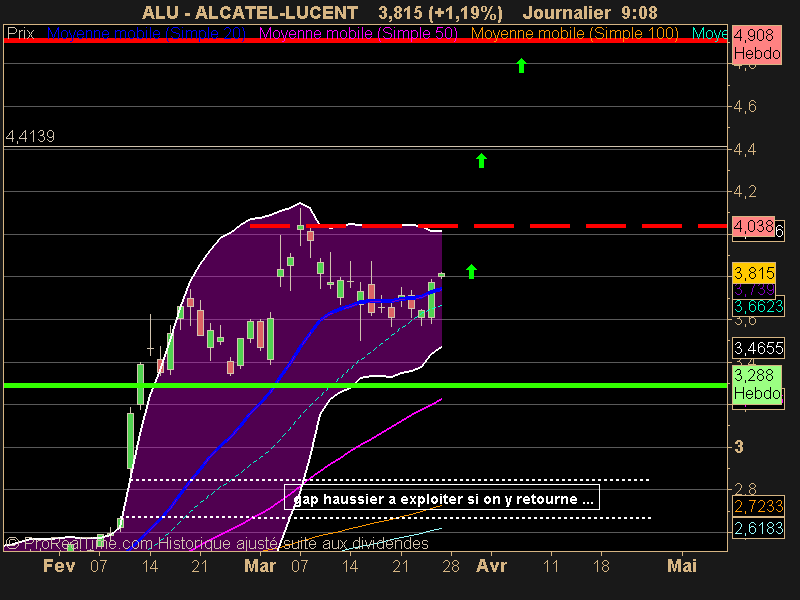Click the 3,4655 price tag
The image size is (800, 600).
[758, 348]
